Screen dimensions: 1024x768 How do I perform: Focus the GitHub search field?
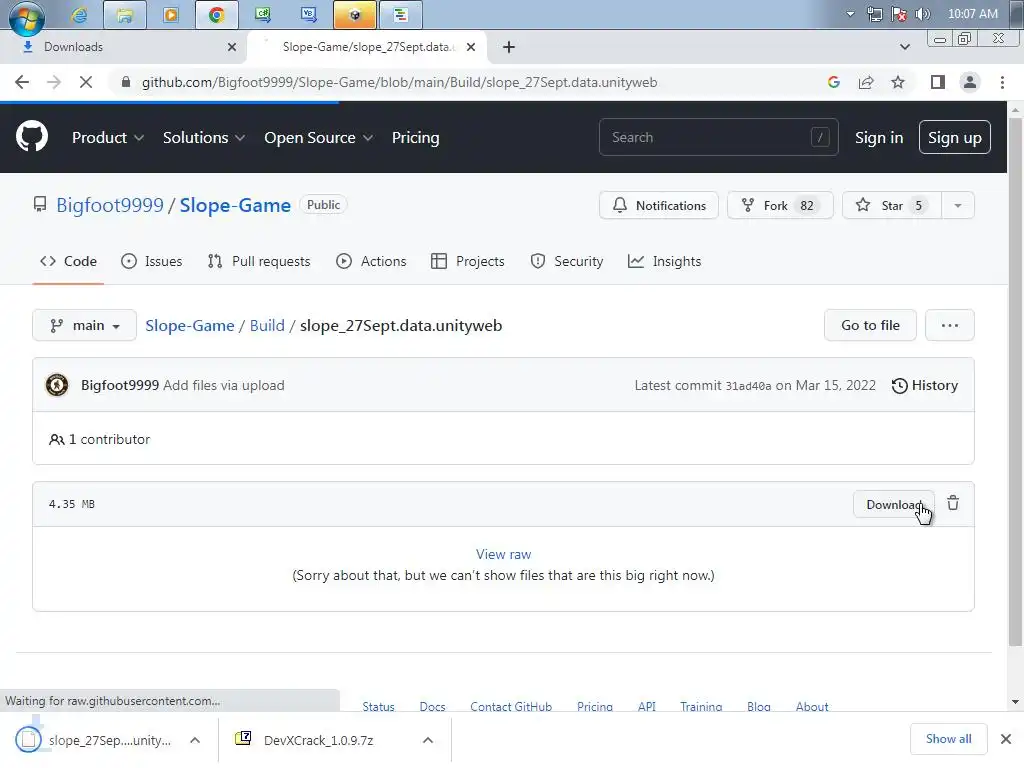pos(718,137)
